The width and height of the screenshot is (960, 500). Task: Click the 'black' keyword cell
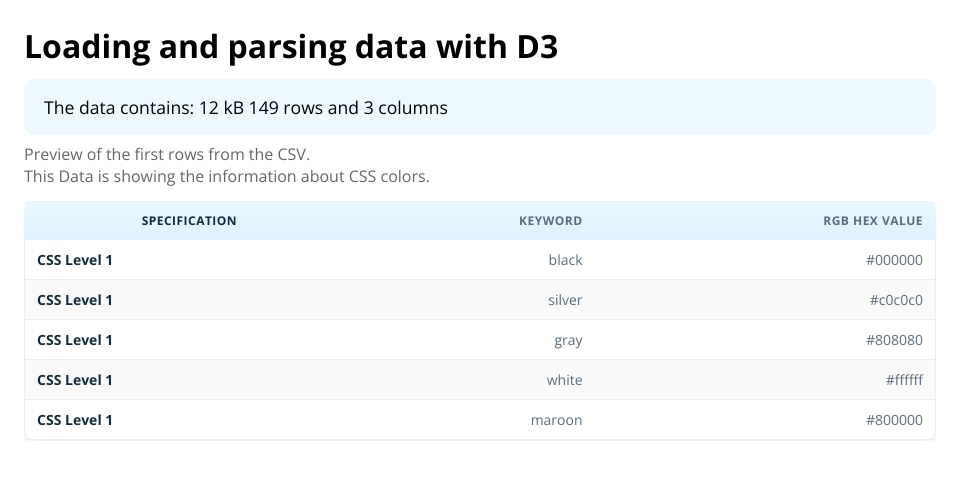565,260
